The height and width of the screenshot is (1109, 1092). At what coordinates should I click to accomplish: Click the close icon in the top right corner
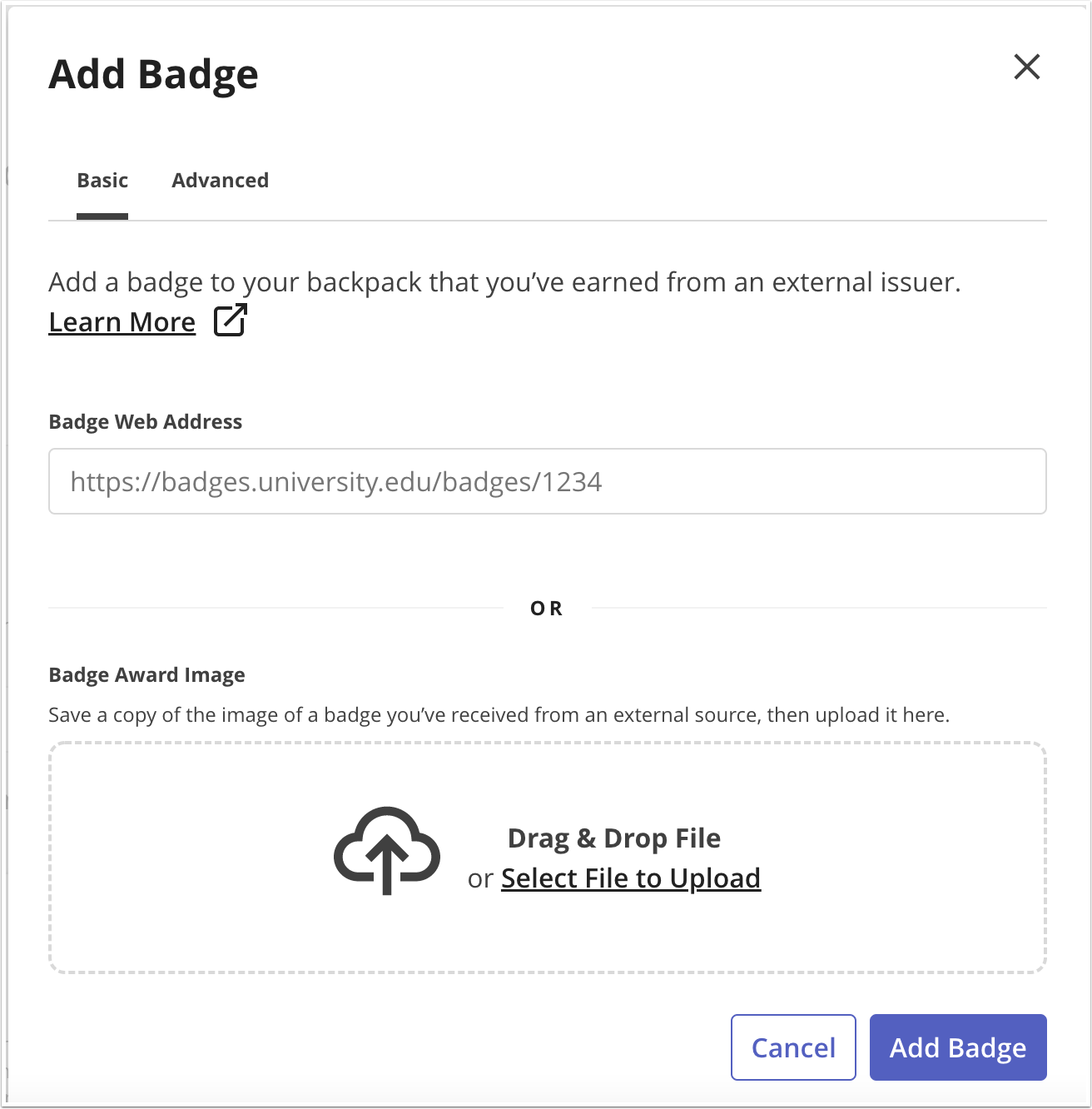coord(1026,67)
